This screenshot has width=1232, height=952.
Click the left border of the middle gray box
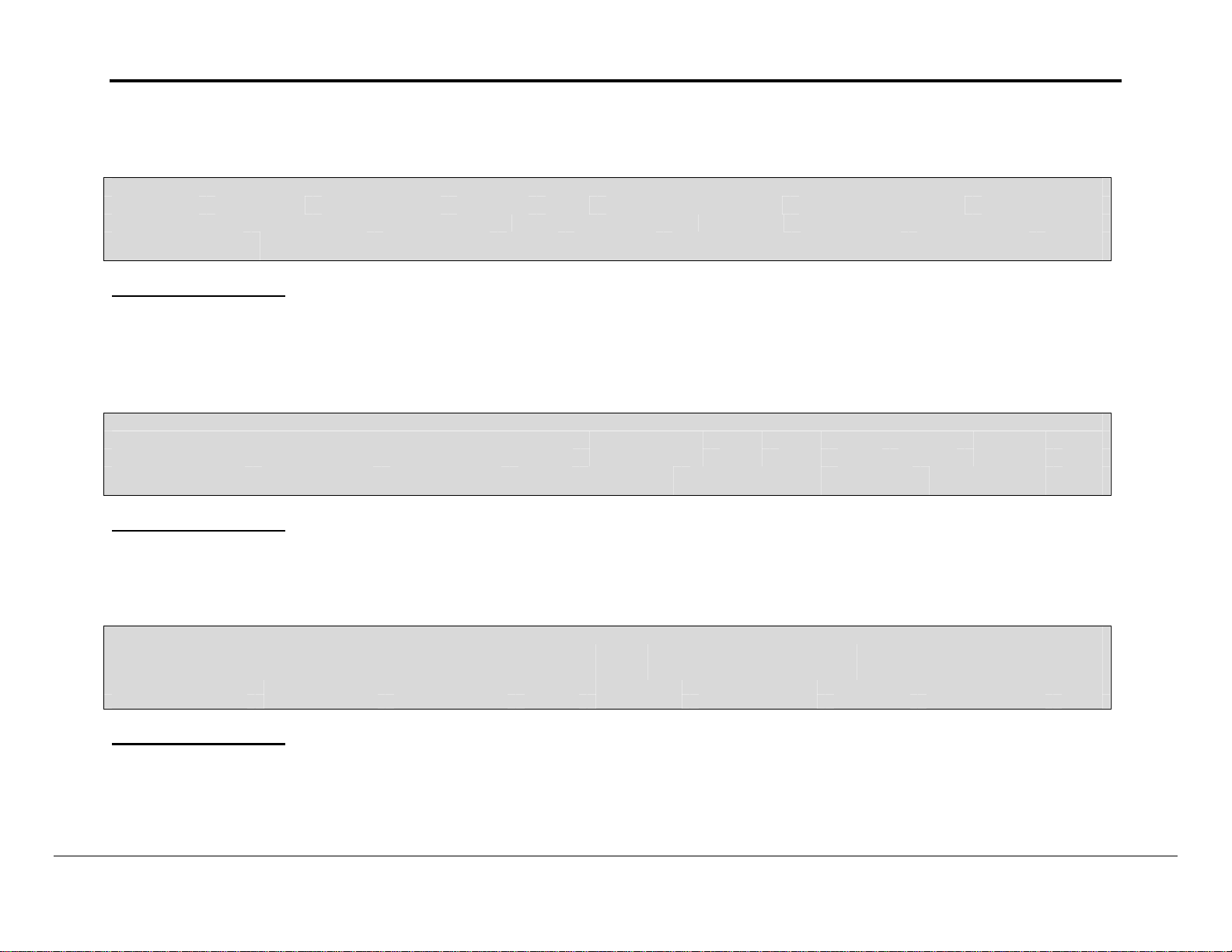pos(104,454)
